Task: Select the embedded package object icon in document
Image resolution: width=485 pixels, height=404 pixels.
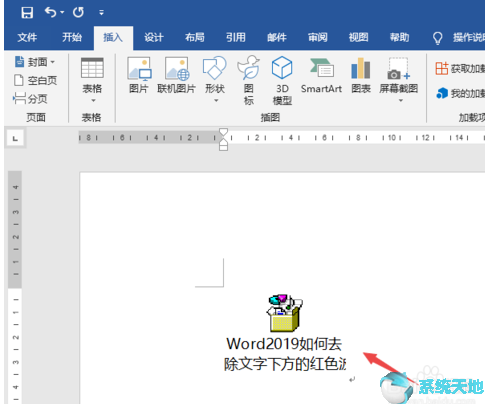Action: pyautogui.click(x=285, y=313)
